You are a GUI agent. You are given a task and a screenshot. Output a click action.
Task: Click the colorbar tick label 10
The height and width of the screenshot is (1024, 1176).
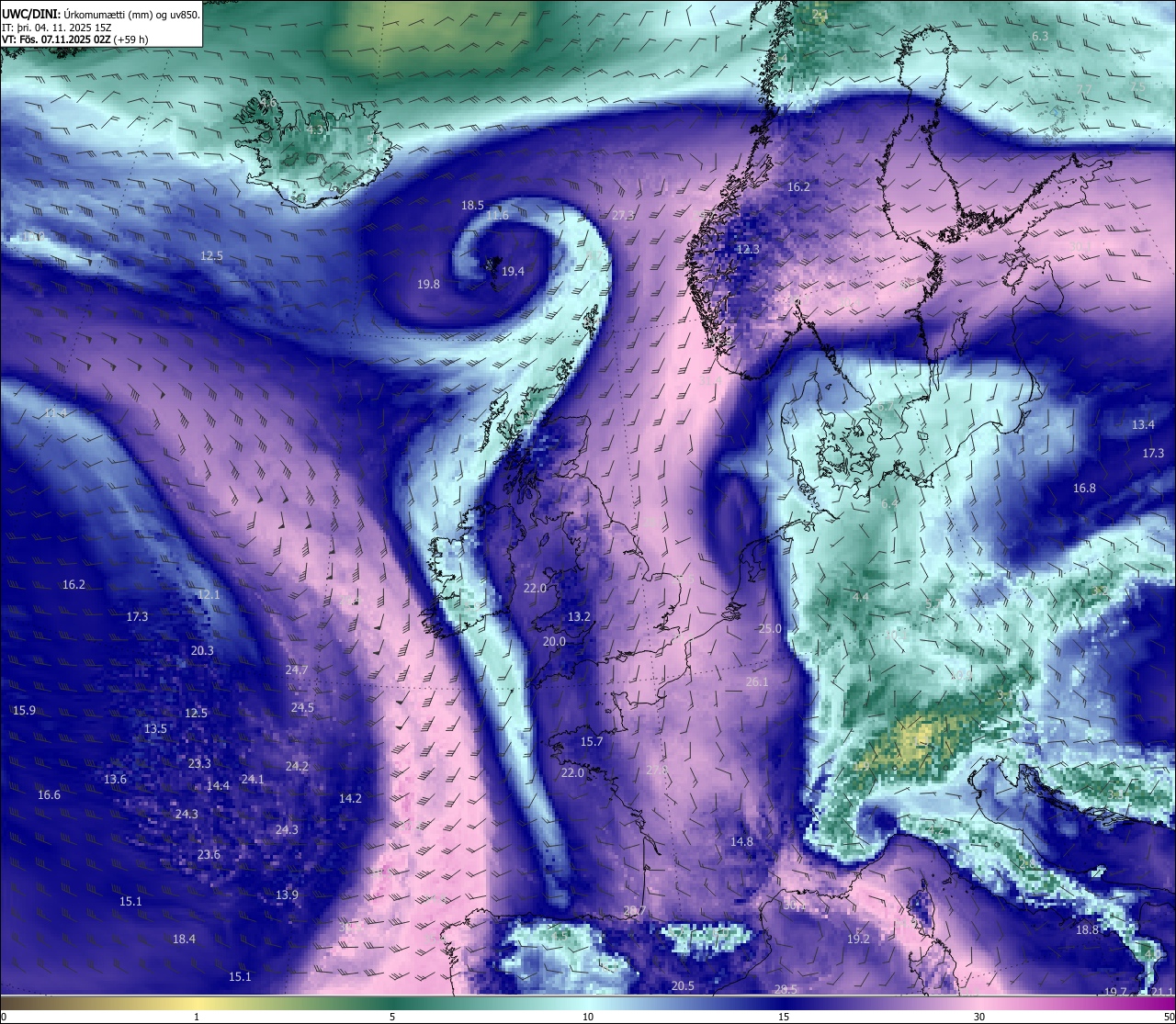click(x=587, y=1017)
